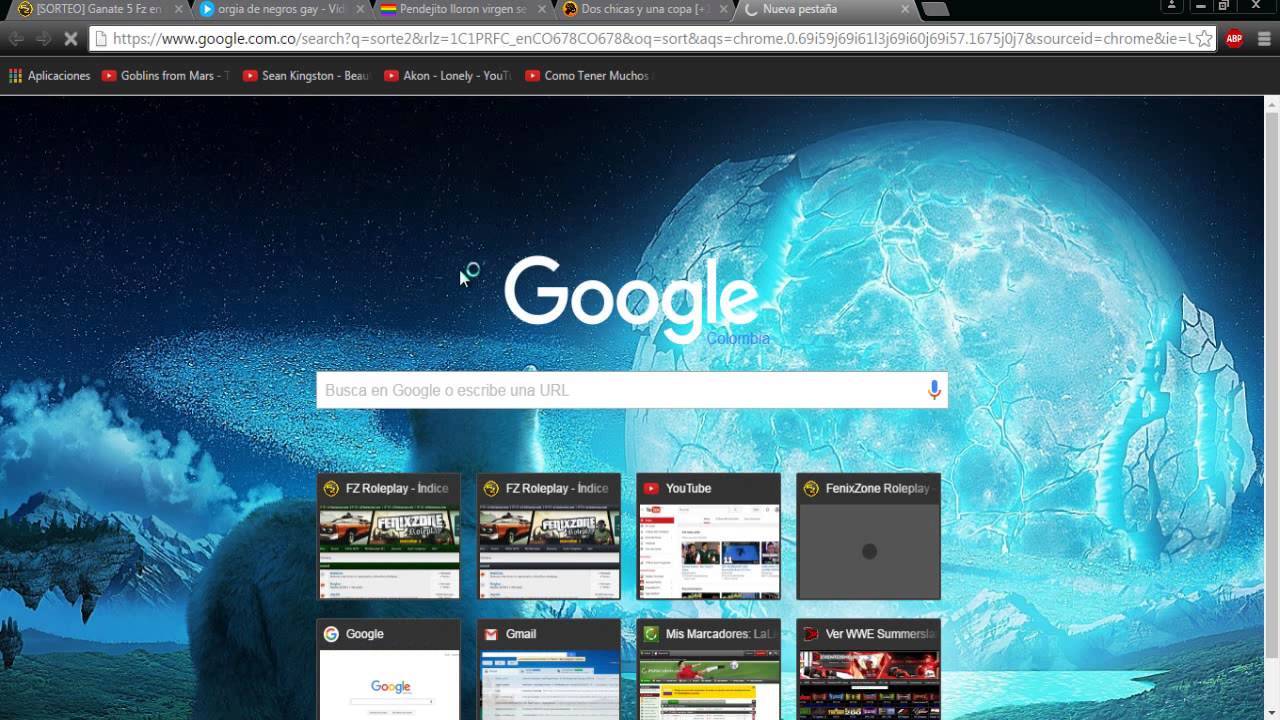
Task: Close the Dos chicas y una copa tab
Action: tap(723, 9)
